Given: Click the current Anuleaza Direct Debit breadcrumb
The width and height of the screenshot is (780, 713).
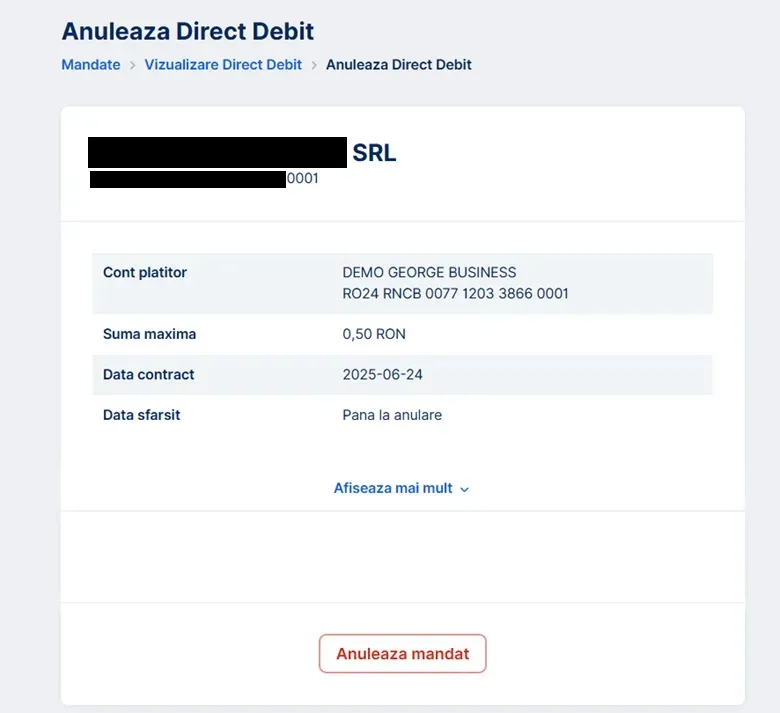Looking at the screenshot, I should click(x=399, y=64).
